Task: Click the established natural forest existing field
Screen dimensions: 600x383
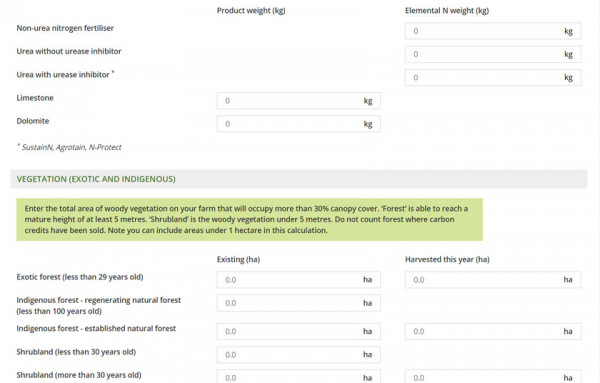Action: pos(298,331)
